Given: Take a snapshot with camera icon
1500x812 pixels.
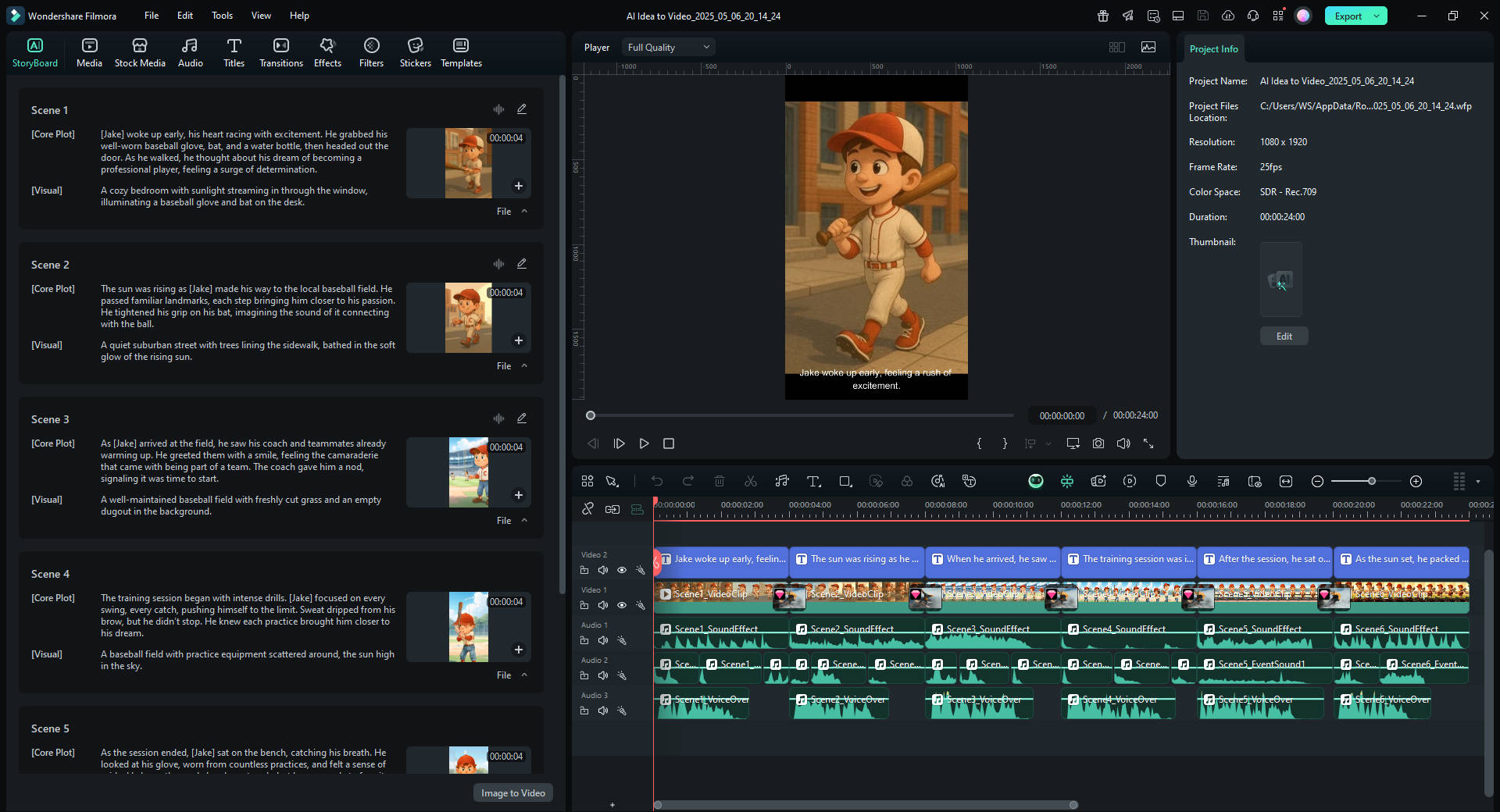Looking at the screenshot, I should click(x=1098, y=443).
